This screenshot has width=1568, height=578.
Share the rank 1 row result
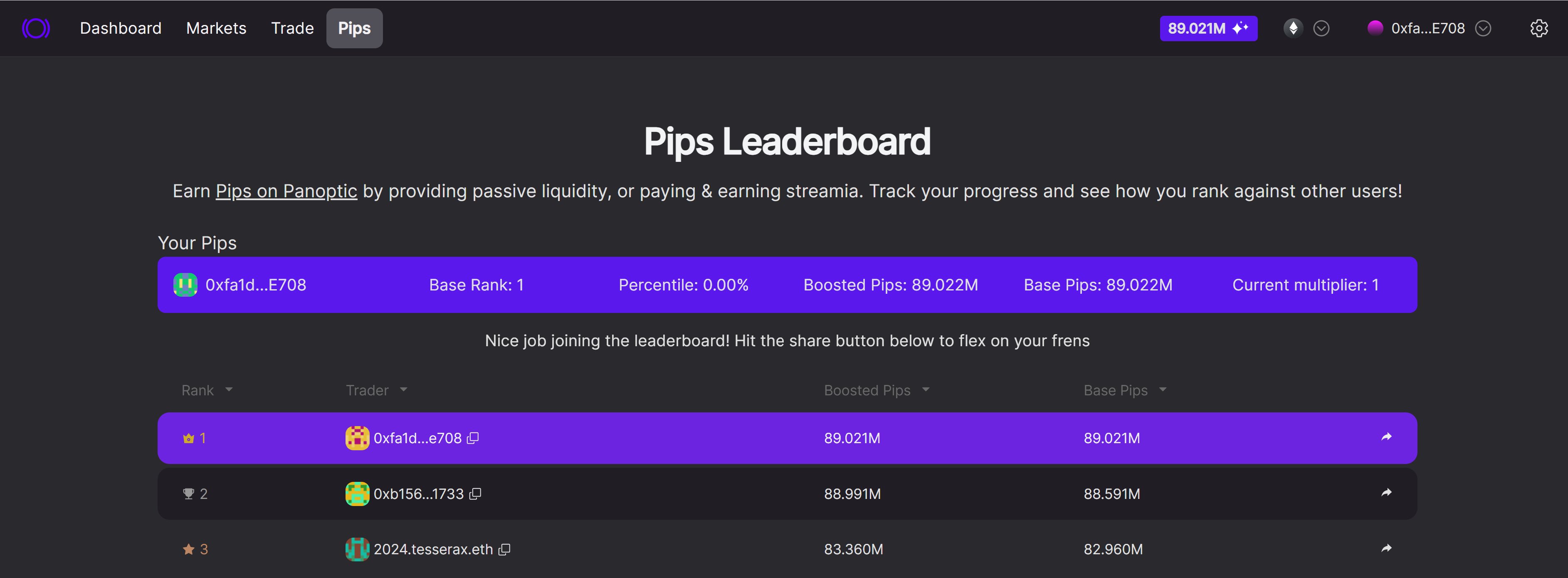(1387, 437)
